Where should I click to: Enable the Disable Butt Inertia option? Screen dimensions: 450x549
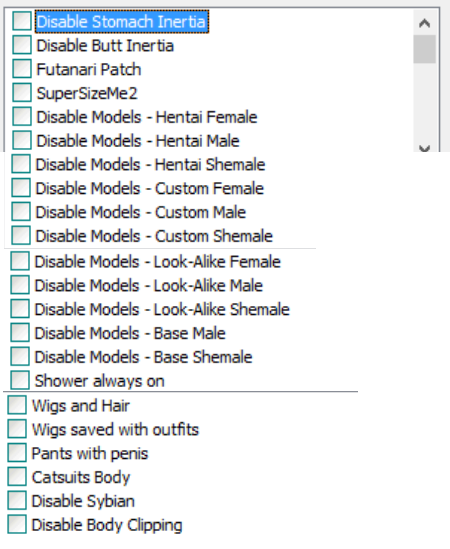point(22,45)
